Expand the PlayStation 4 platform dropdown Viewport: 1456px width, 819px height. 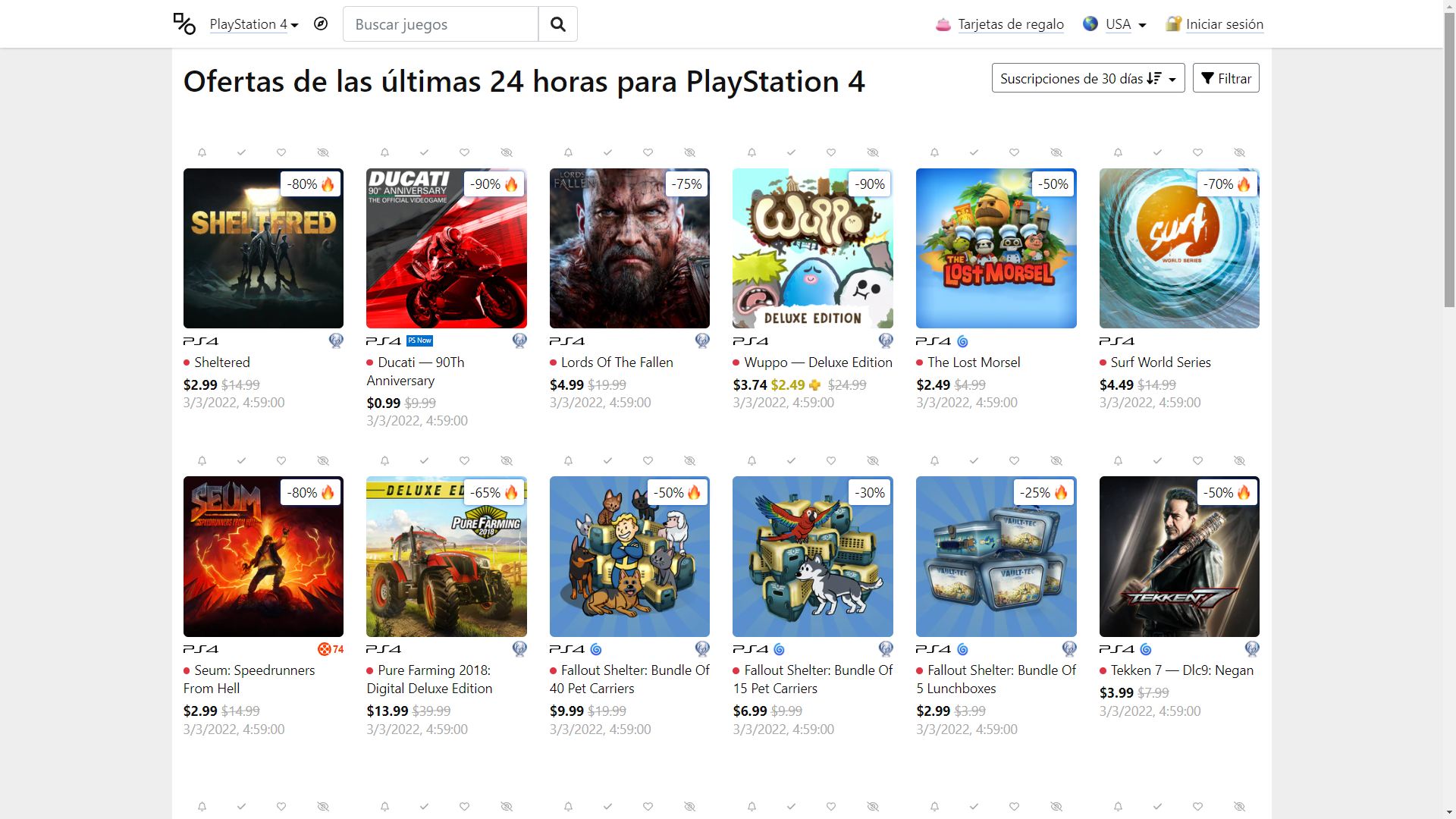[254, 24]
